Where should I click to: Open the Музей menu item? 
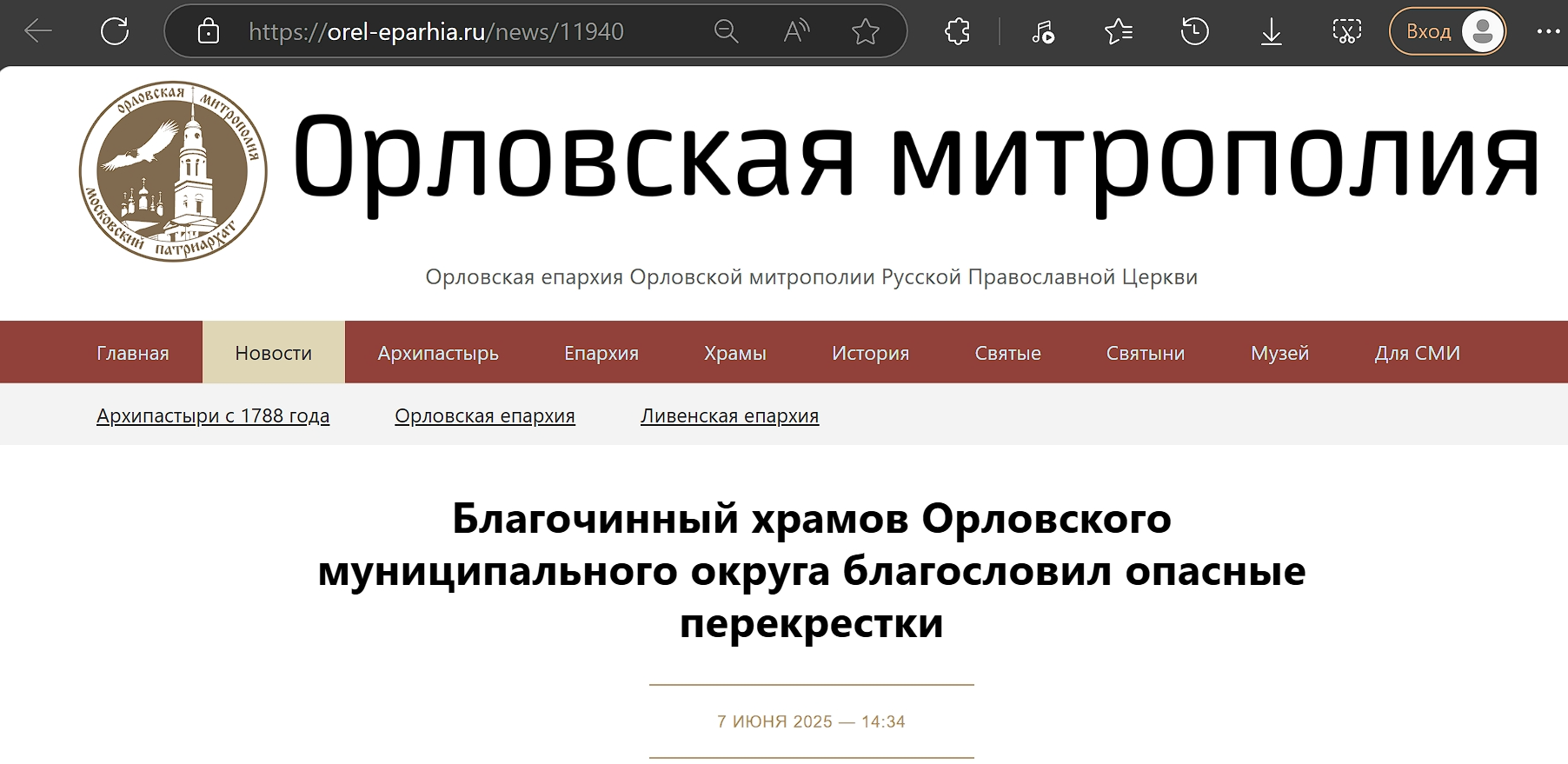tap(1279, 353)
